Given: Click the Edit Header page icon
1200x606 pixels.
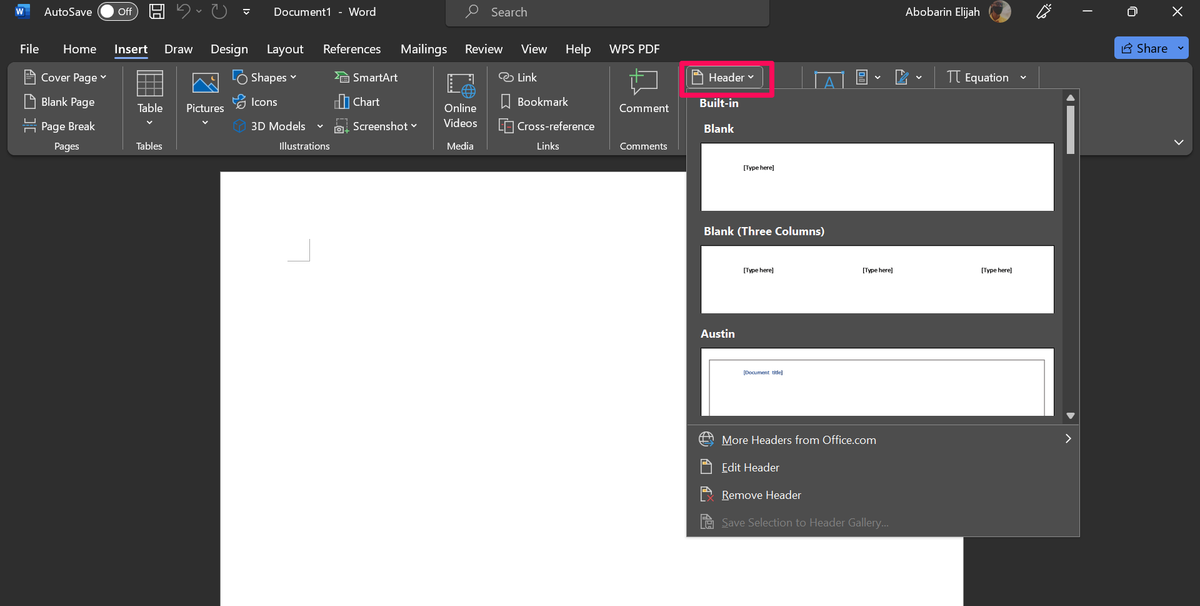Looking at the screenshot, I should 706,467.
